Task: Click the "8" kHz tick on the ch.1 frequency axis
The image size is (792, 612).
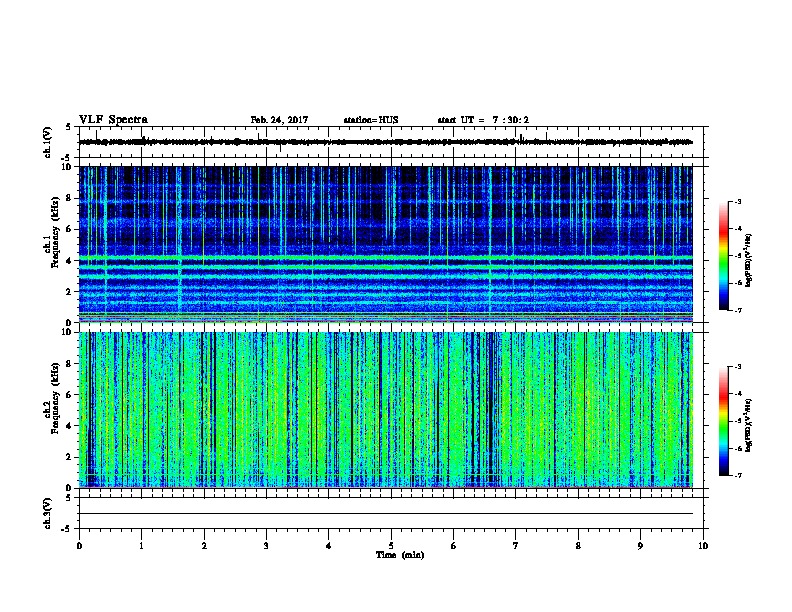Action: (69, 198)
